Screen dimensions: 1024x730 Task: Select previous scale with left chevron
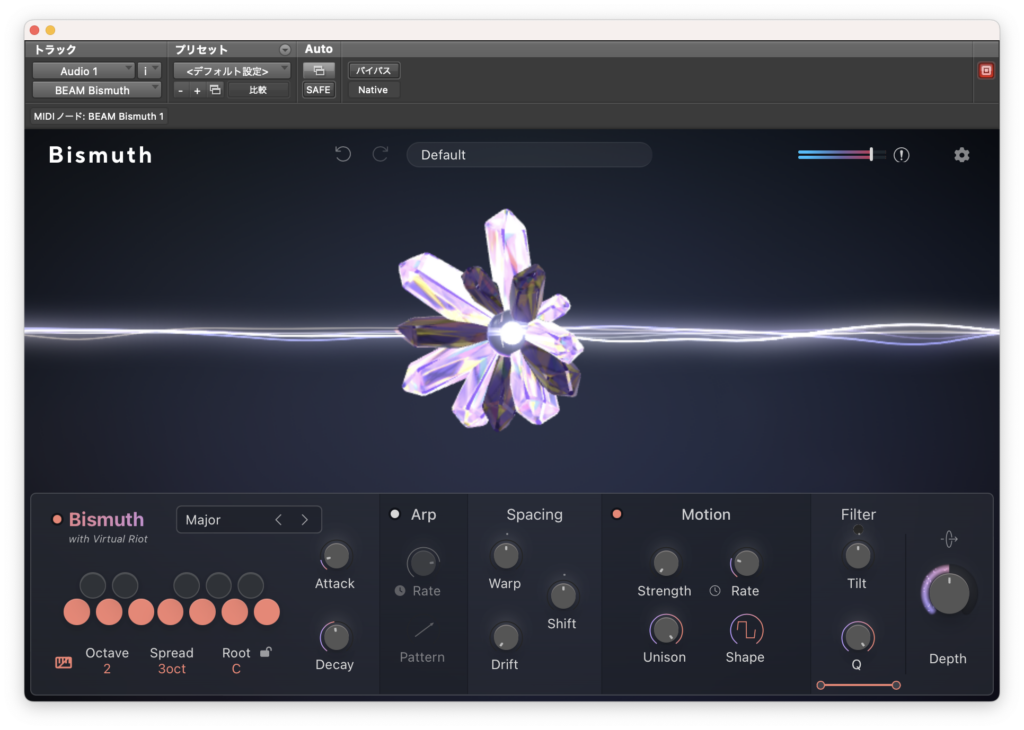279,520
